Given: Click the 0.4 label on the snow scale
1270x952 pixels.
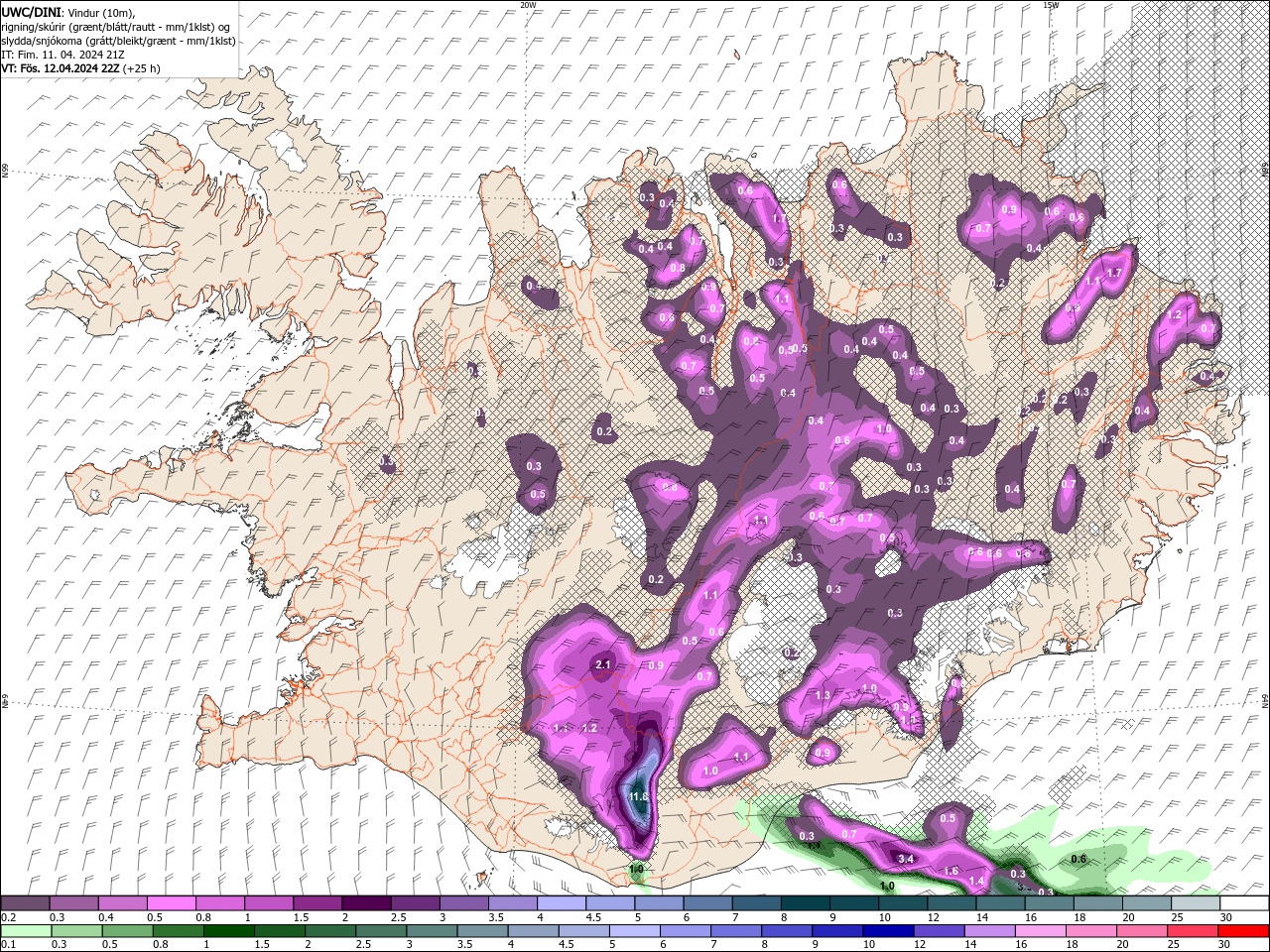Looking at the screenshot, I should (105, 917).
